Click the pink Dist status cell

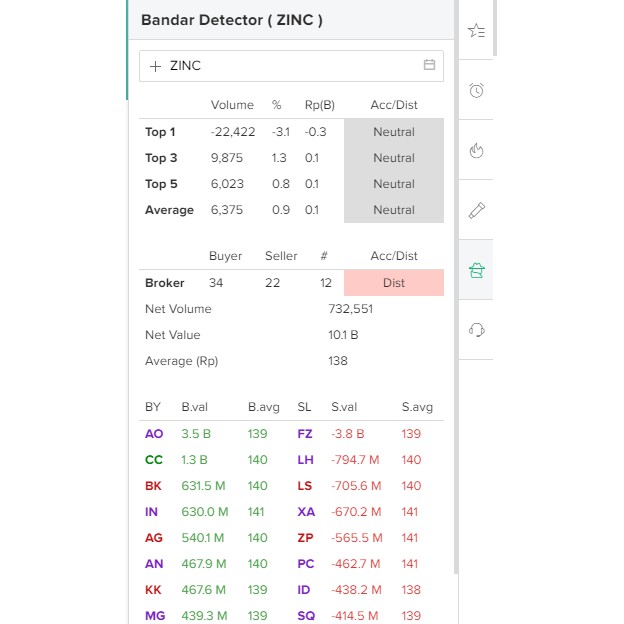point(394,283)
